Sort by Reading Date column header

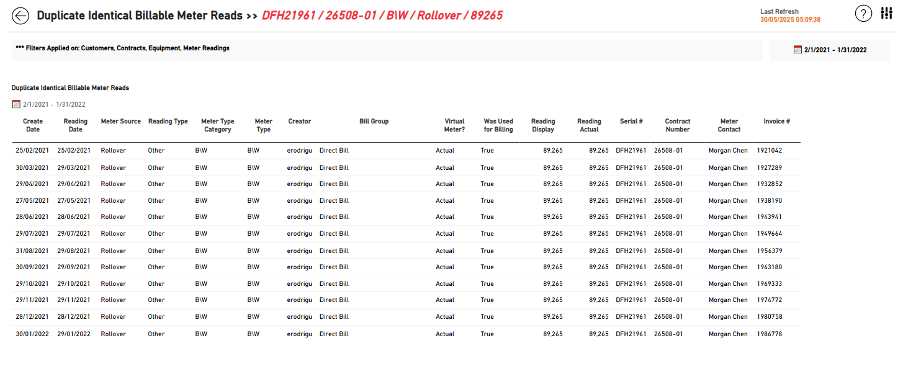75,125
